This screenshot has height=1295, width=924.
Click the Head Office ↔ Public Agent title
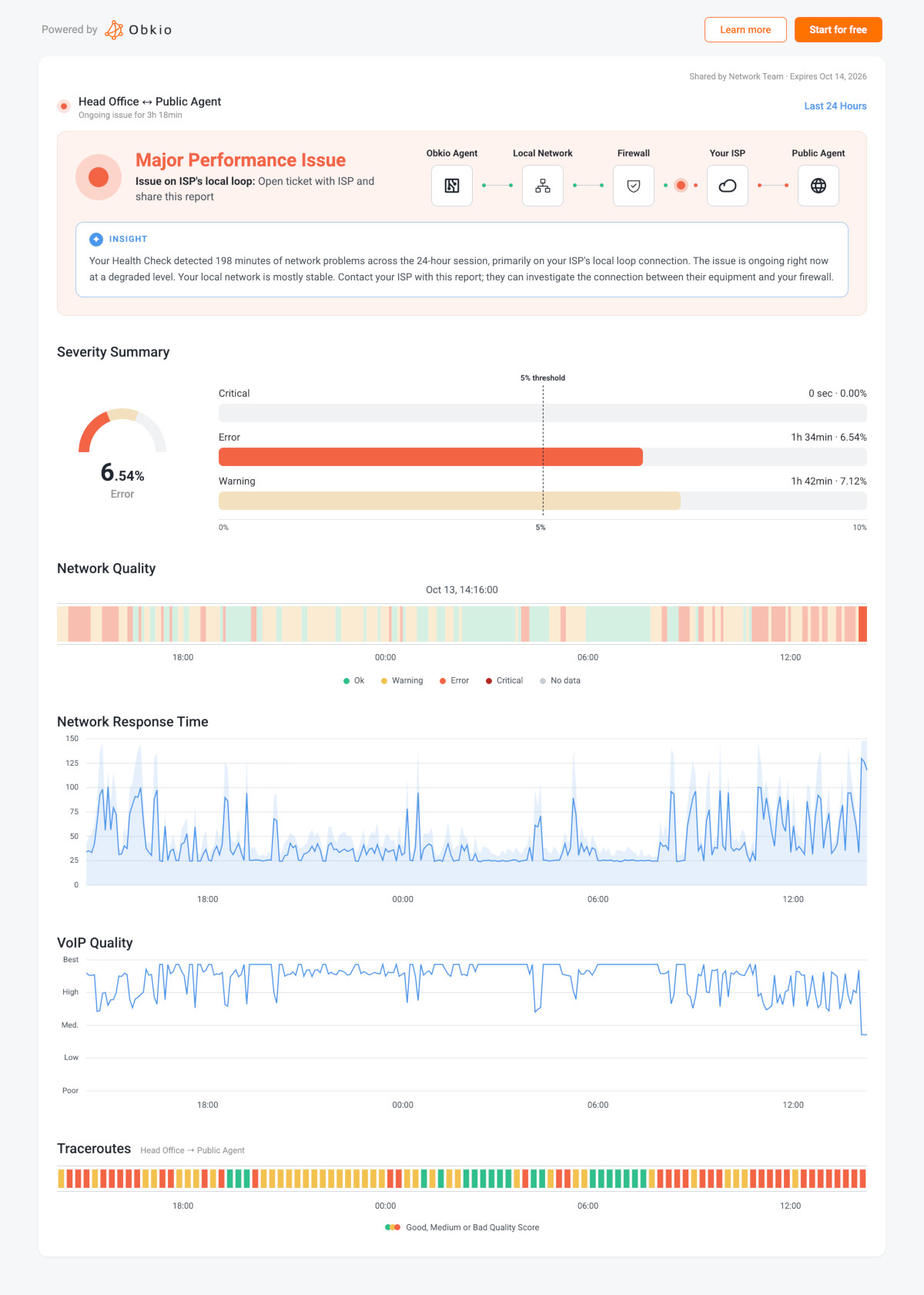149,102
